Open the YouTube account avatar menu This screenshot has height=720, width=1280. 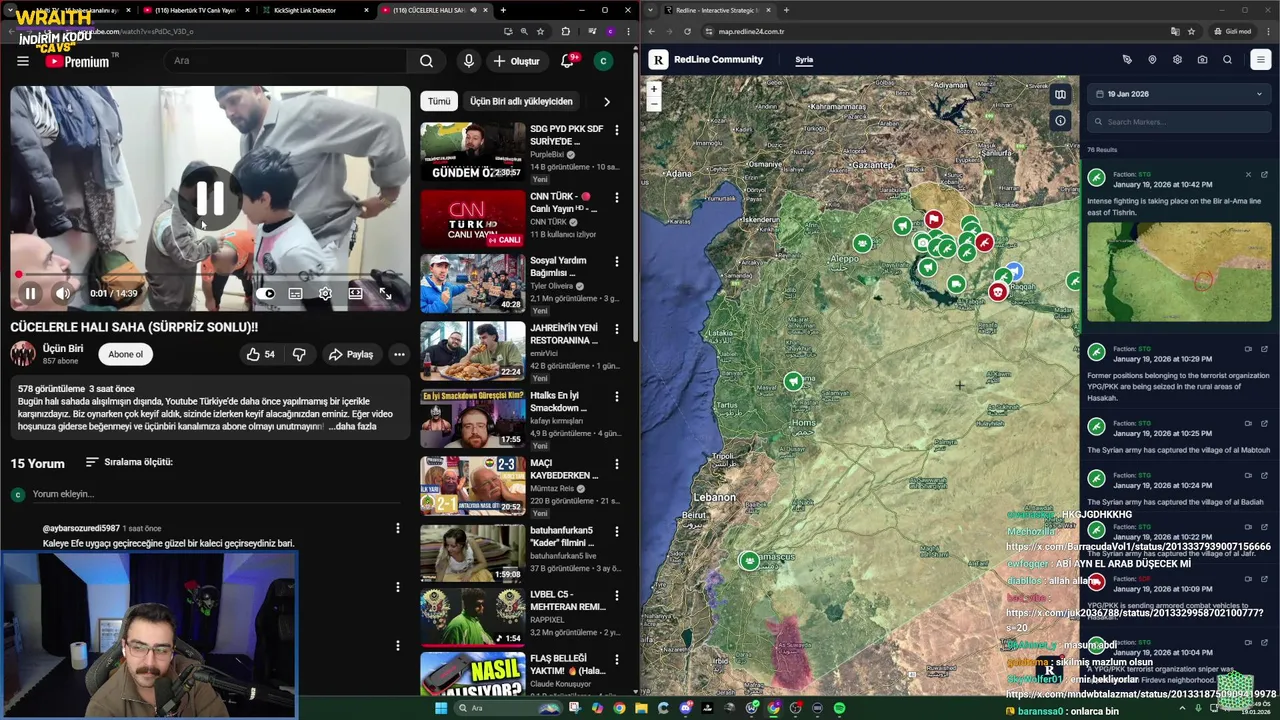603,61
